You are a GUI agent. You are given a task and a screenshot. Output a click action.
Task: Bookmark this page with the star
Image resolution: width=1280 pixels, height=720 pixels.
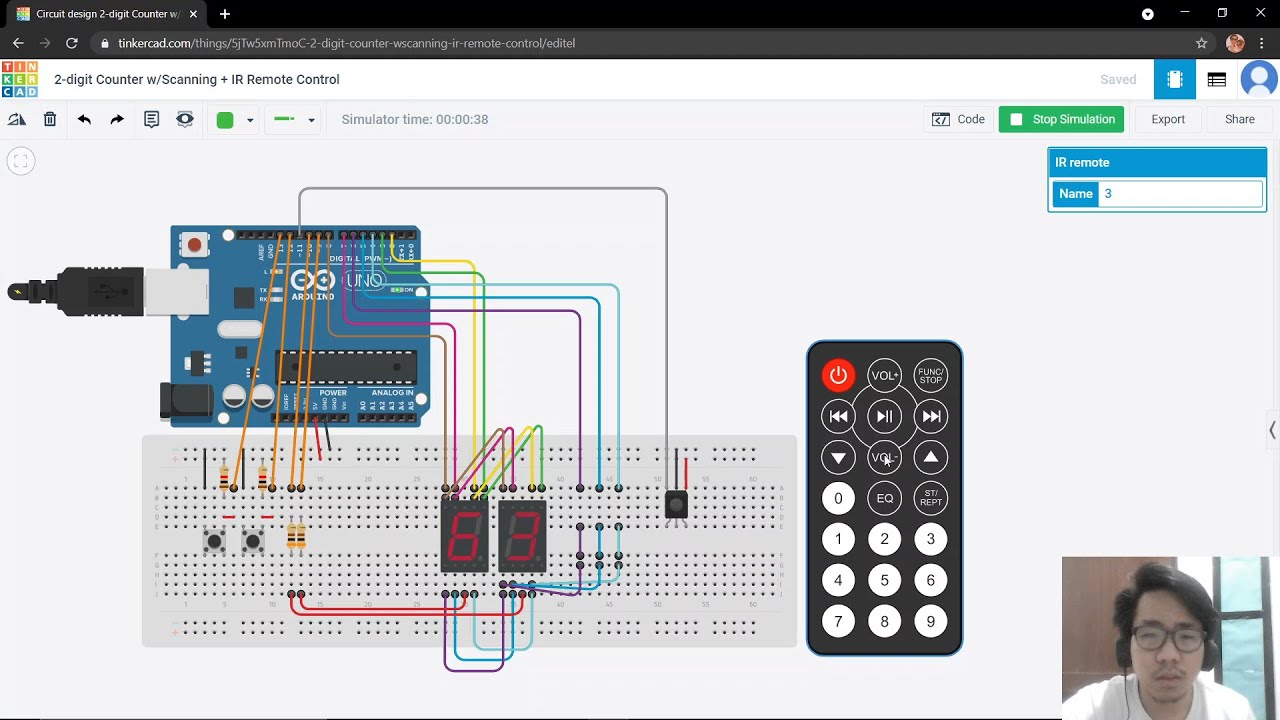click(x=1202, y=43)
